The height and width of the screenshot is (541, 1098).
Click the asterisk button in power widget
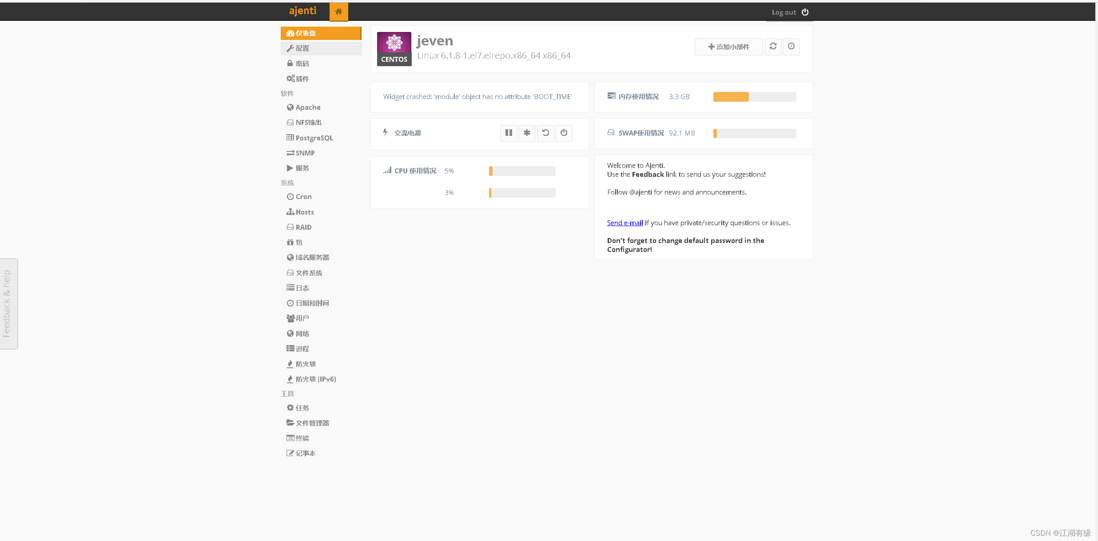pyautogui.click(x=527, y=133)
